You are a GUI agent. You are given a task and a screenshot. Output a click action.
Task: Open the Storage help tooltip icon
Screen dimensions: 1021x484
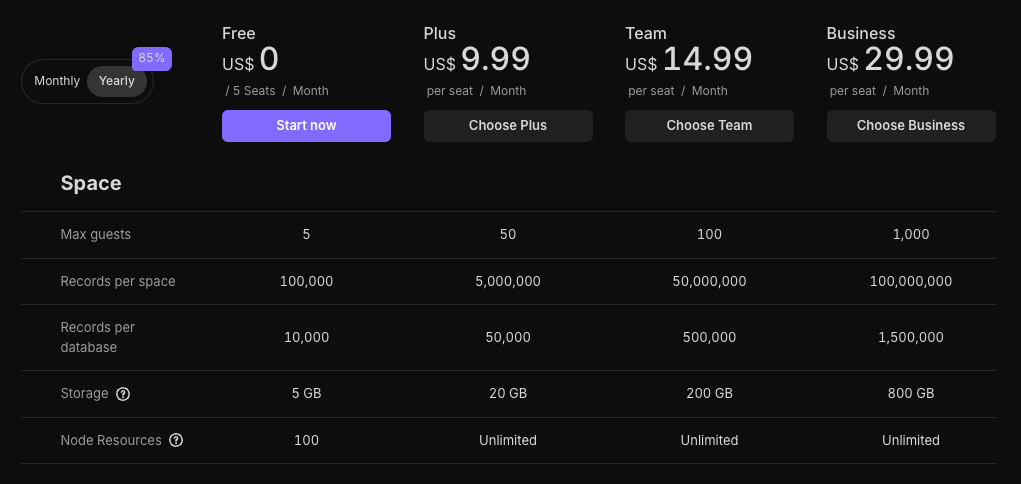click(x=123, y=394)
